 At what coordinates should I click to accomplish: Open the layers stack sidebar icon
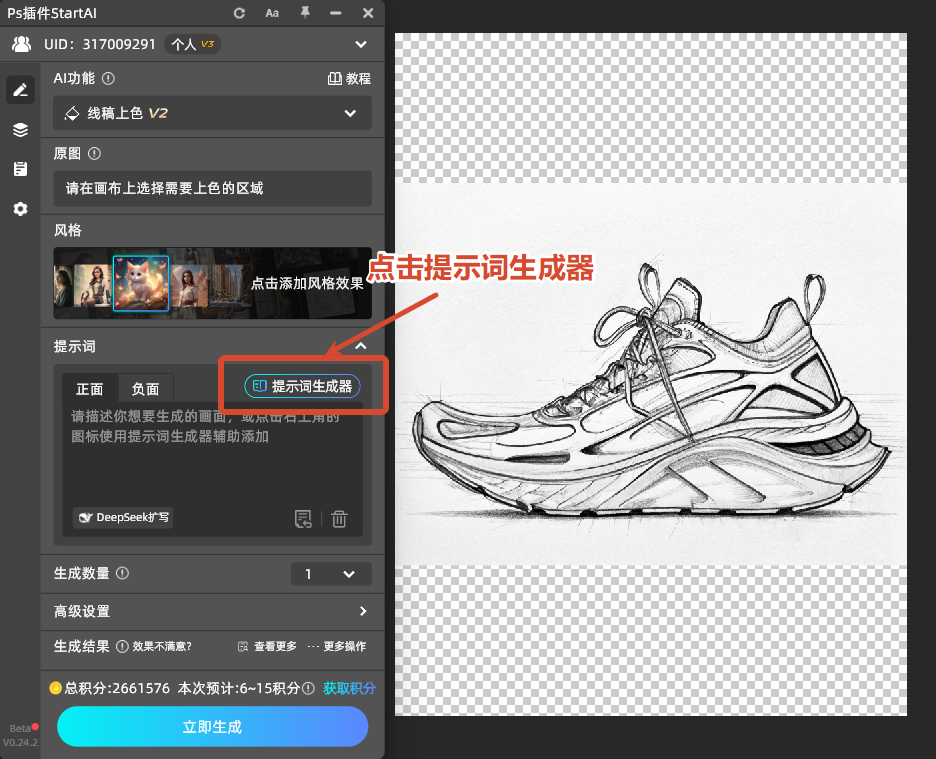pos(20,130)
